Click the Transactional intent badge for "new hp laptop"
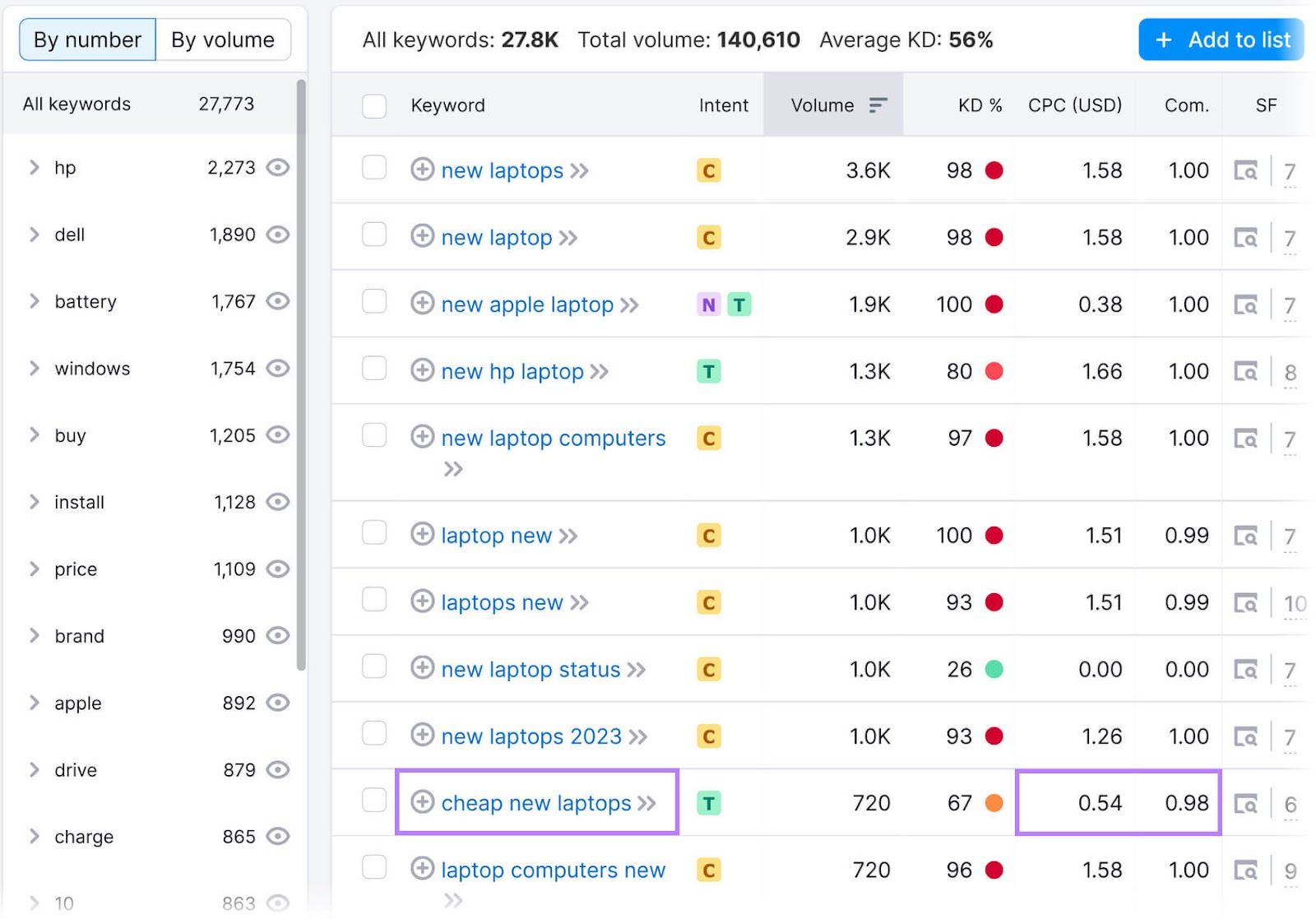Viewport: 1316px width, 919px height. [x=708, y=371]
